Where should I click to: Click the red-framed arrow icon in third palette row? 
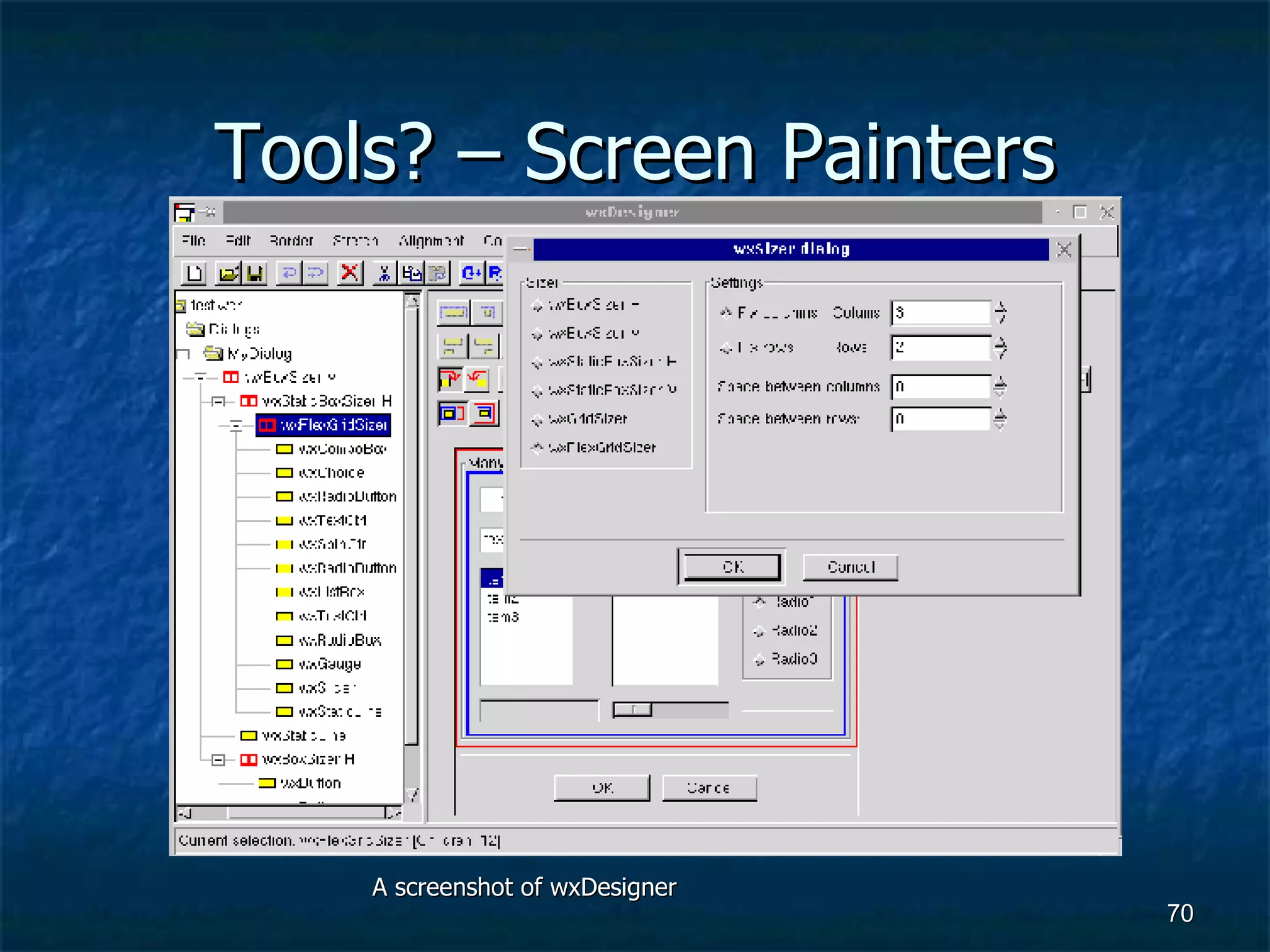[x=450, y=379]
